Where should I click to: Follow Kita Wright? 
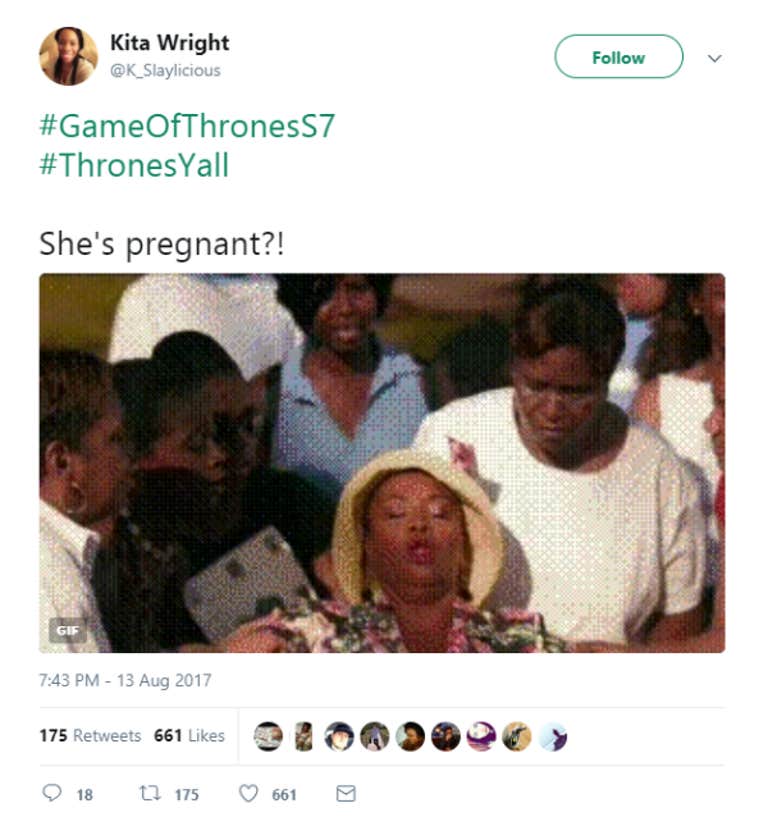click(618, 56)
